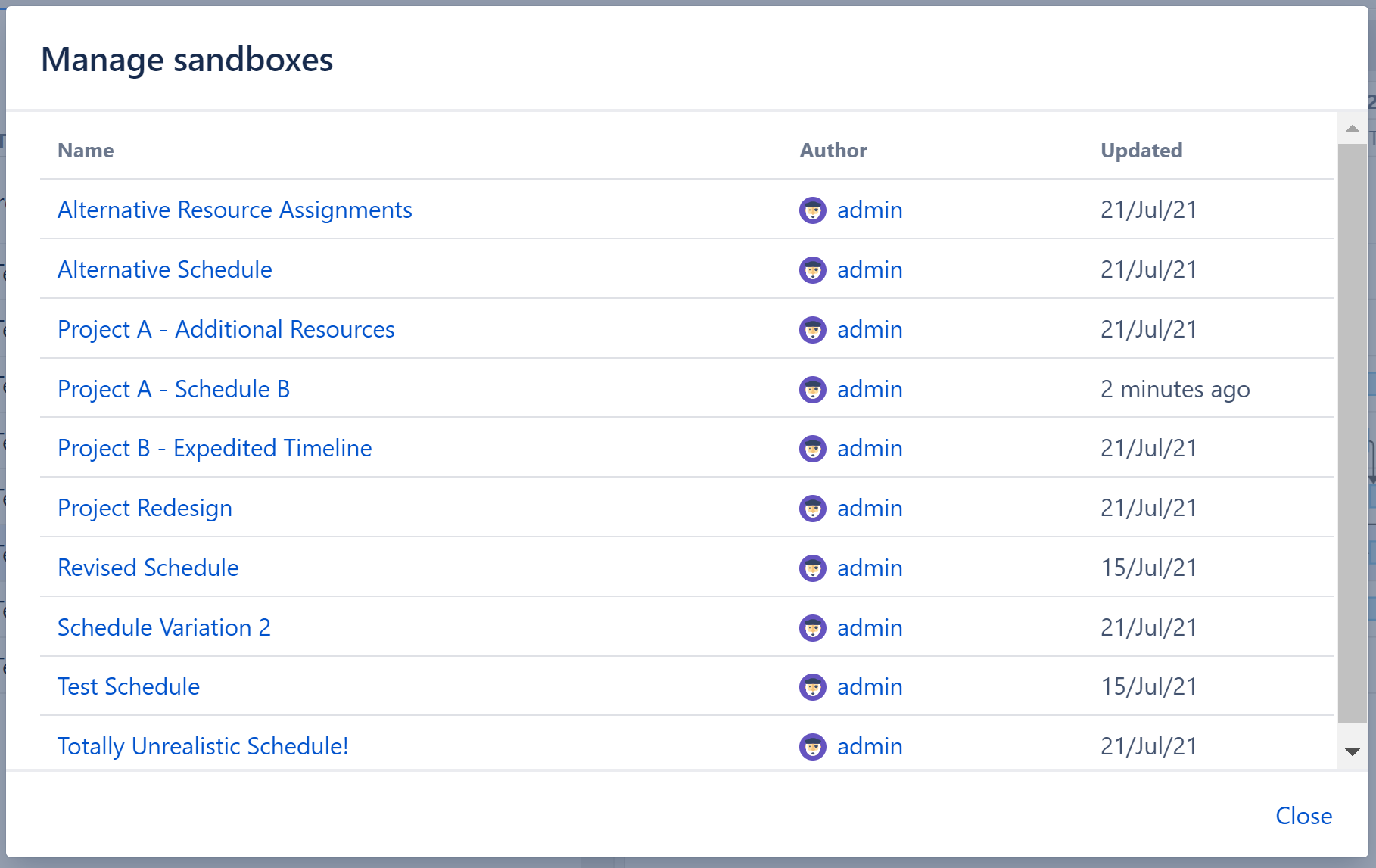Open the Revised Schedule sandbox

pos(148,568)
